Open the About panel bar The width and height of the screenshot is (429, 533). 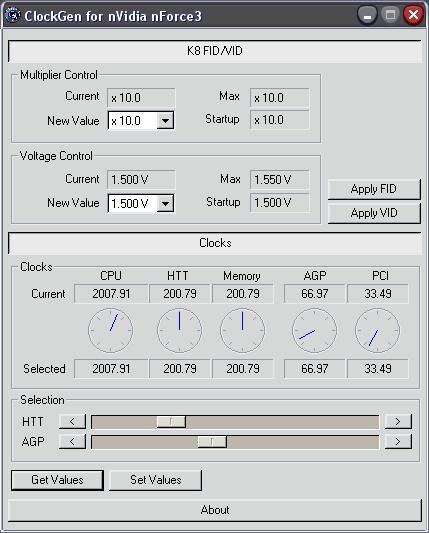tap(214, 510)
